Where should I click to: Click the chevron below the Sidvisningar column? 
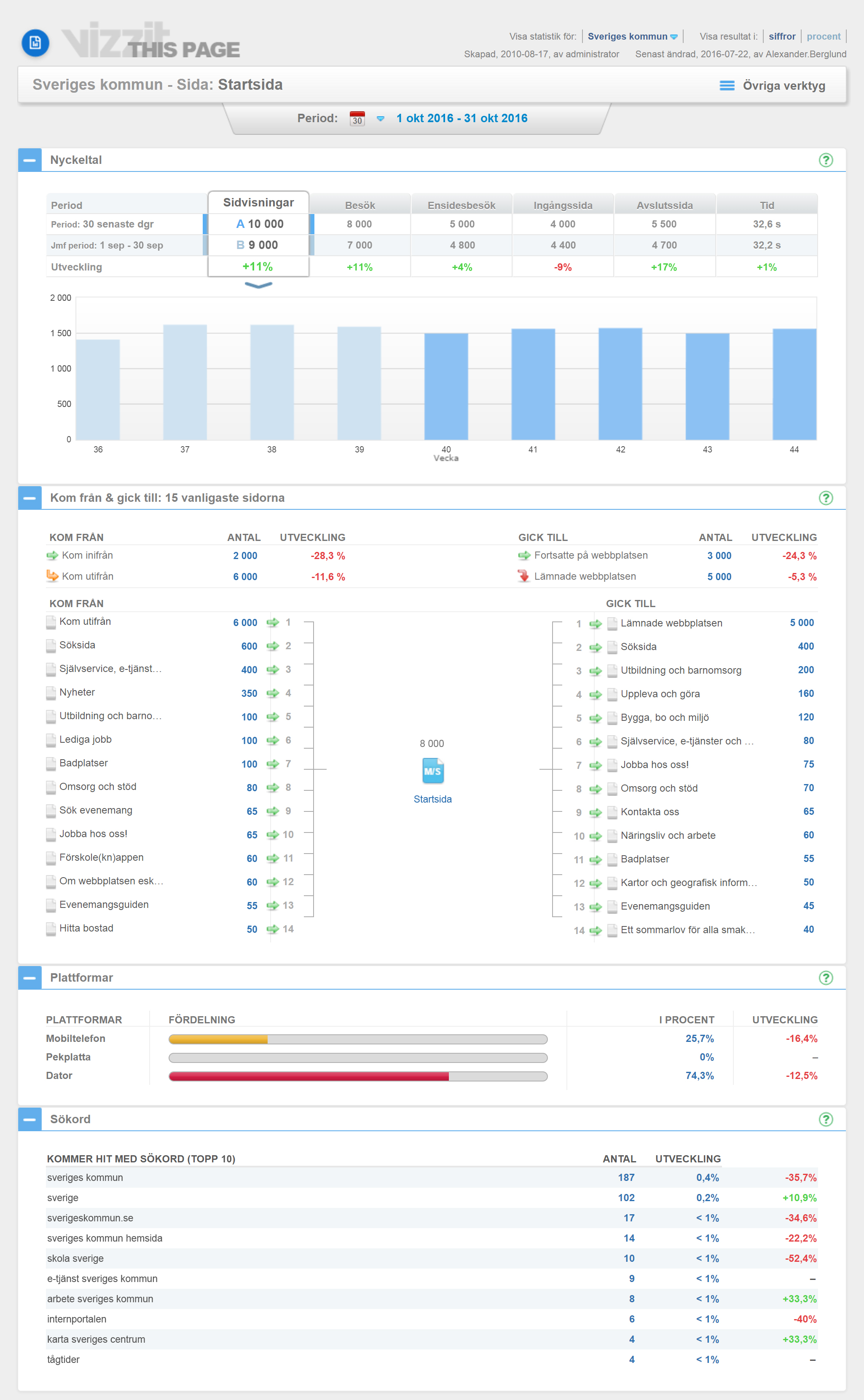(x=258, y=285)
